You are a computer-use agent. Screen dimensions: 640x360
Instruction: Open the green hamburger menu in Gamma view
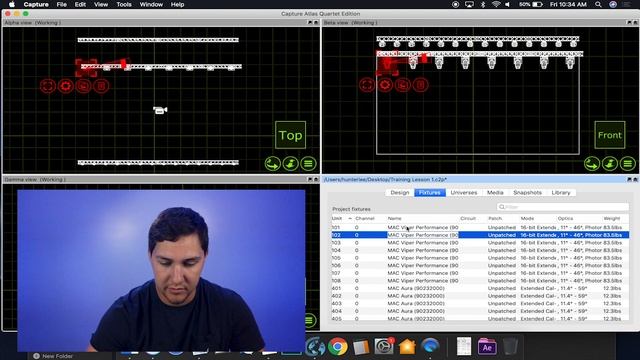tap(310, 320)
